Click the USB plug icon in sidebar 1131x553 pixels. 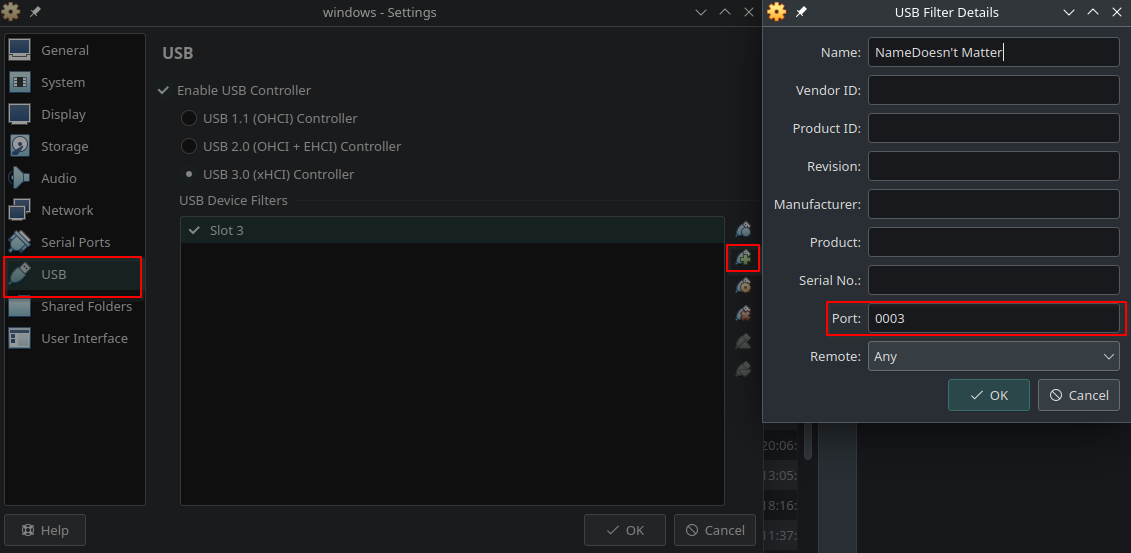point(19,275)
